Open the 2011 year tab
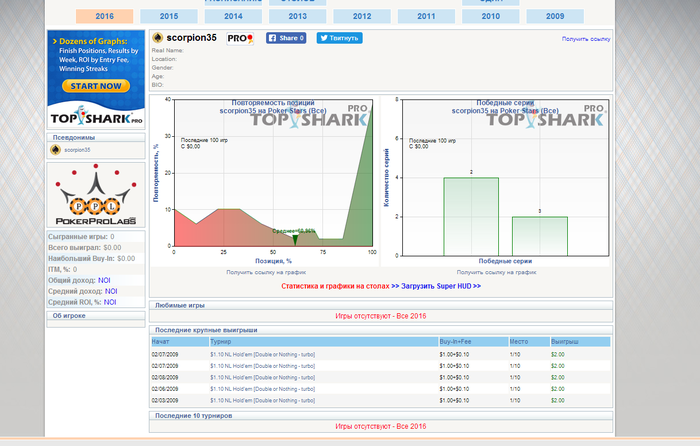The width and height of the screenshot is (700, 446). (x=426, y=16)
